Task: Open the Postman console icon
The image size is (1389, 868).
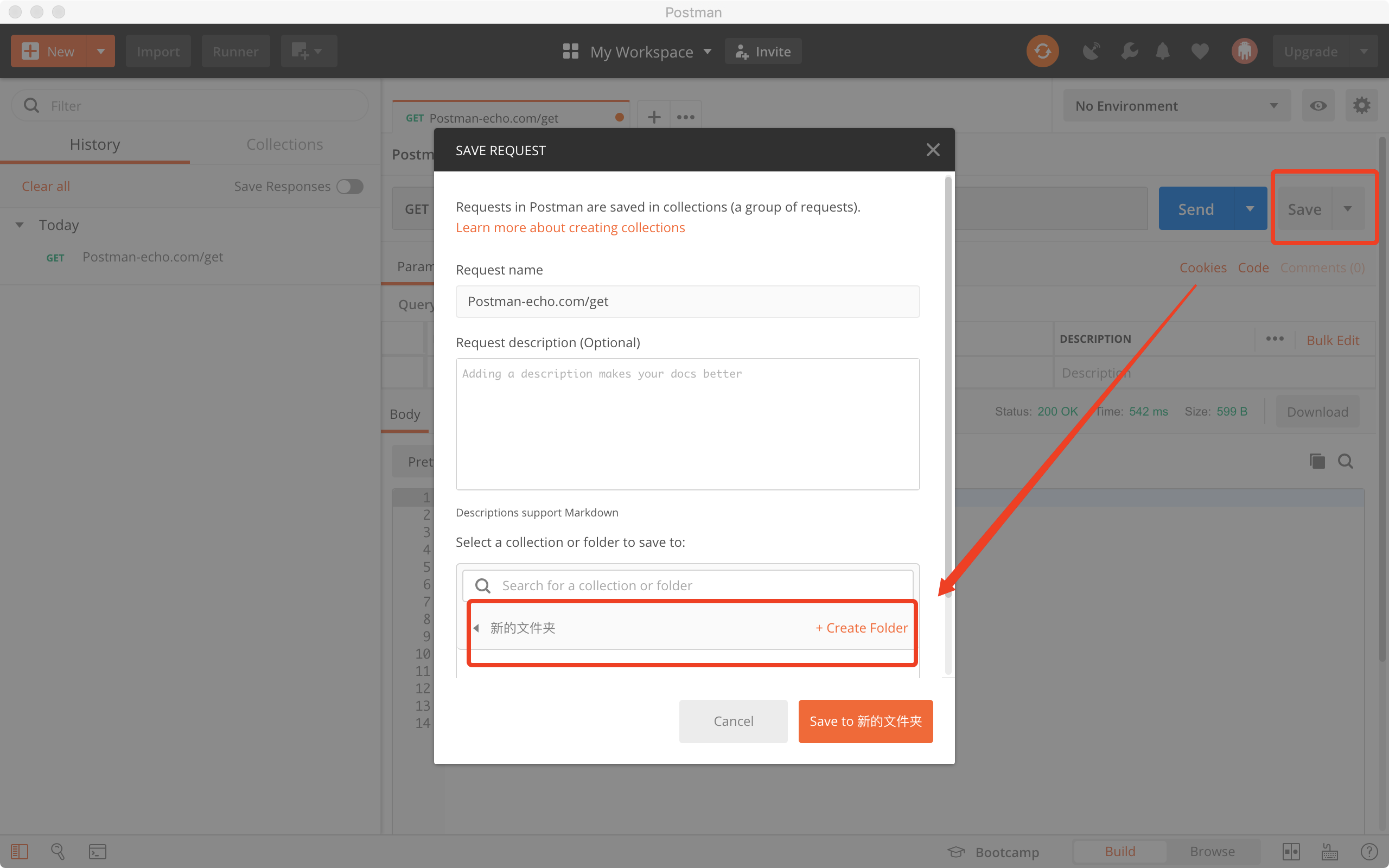Action: pos(97,851)
